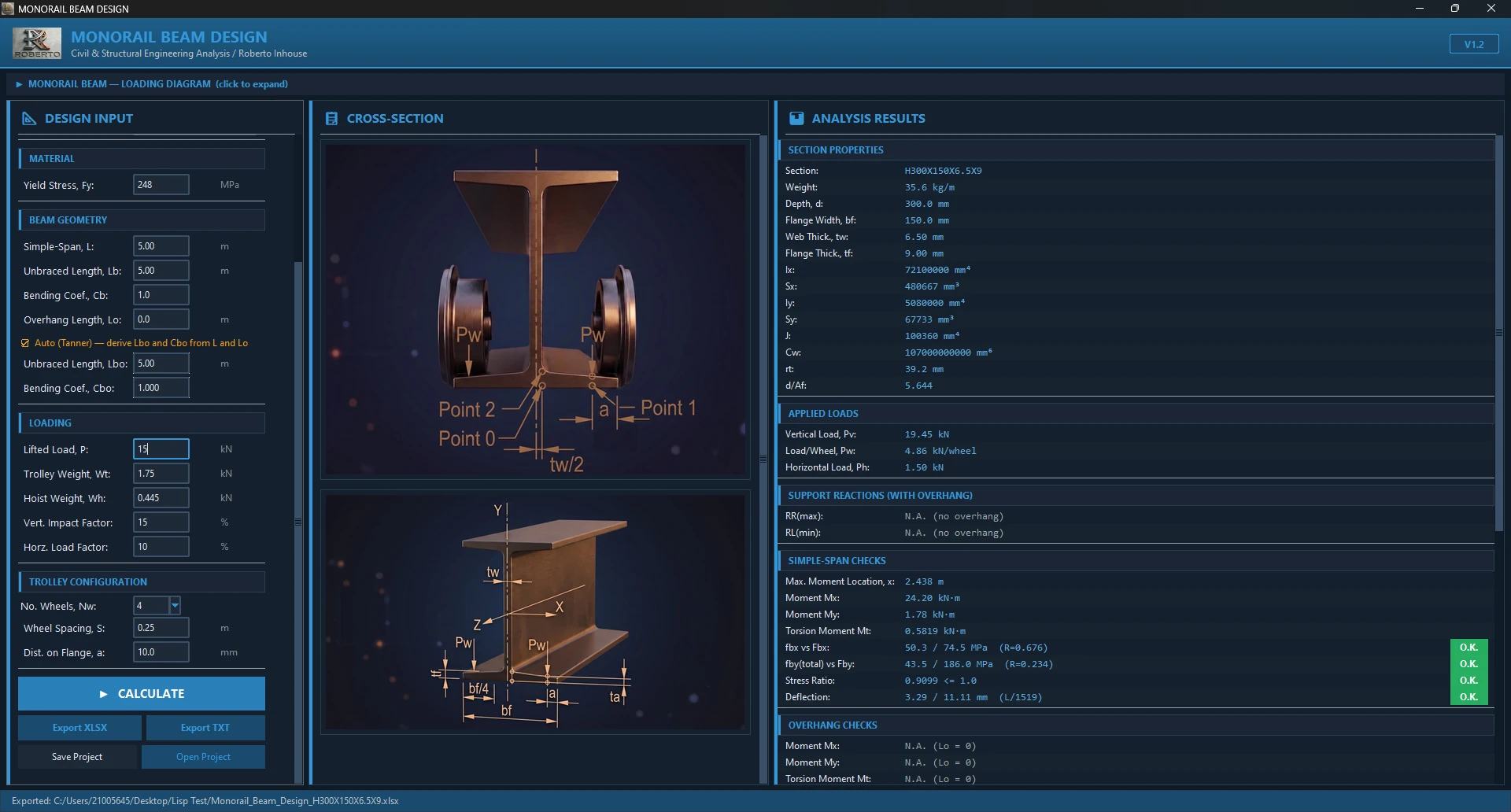Click the O.K. badge for Deflection
1511x812 pixels.
1469,697
